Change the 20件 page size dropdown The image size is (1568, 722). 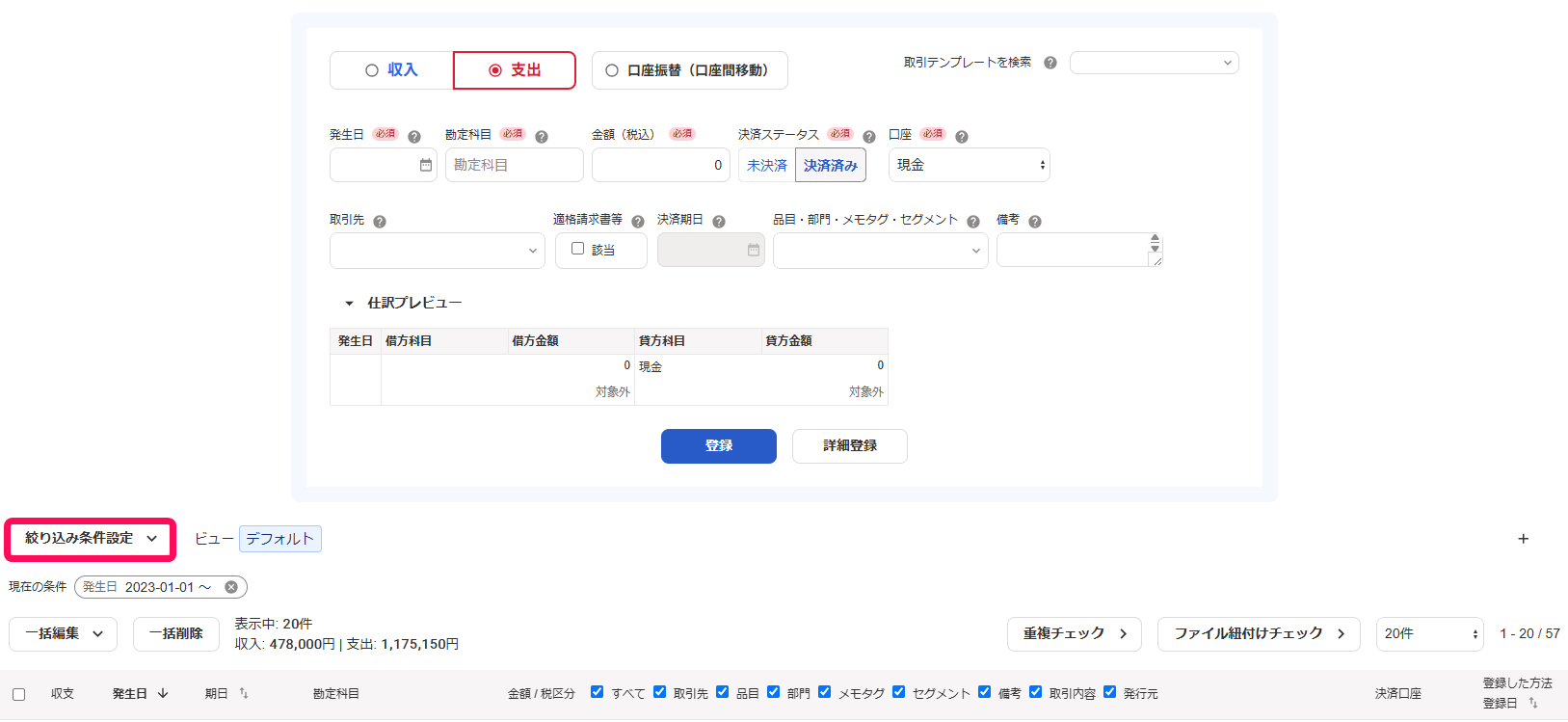(1430, 634)
